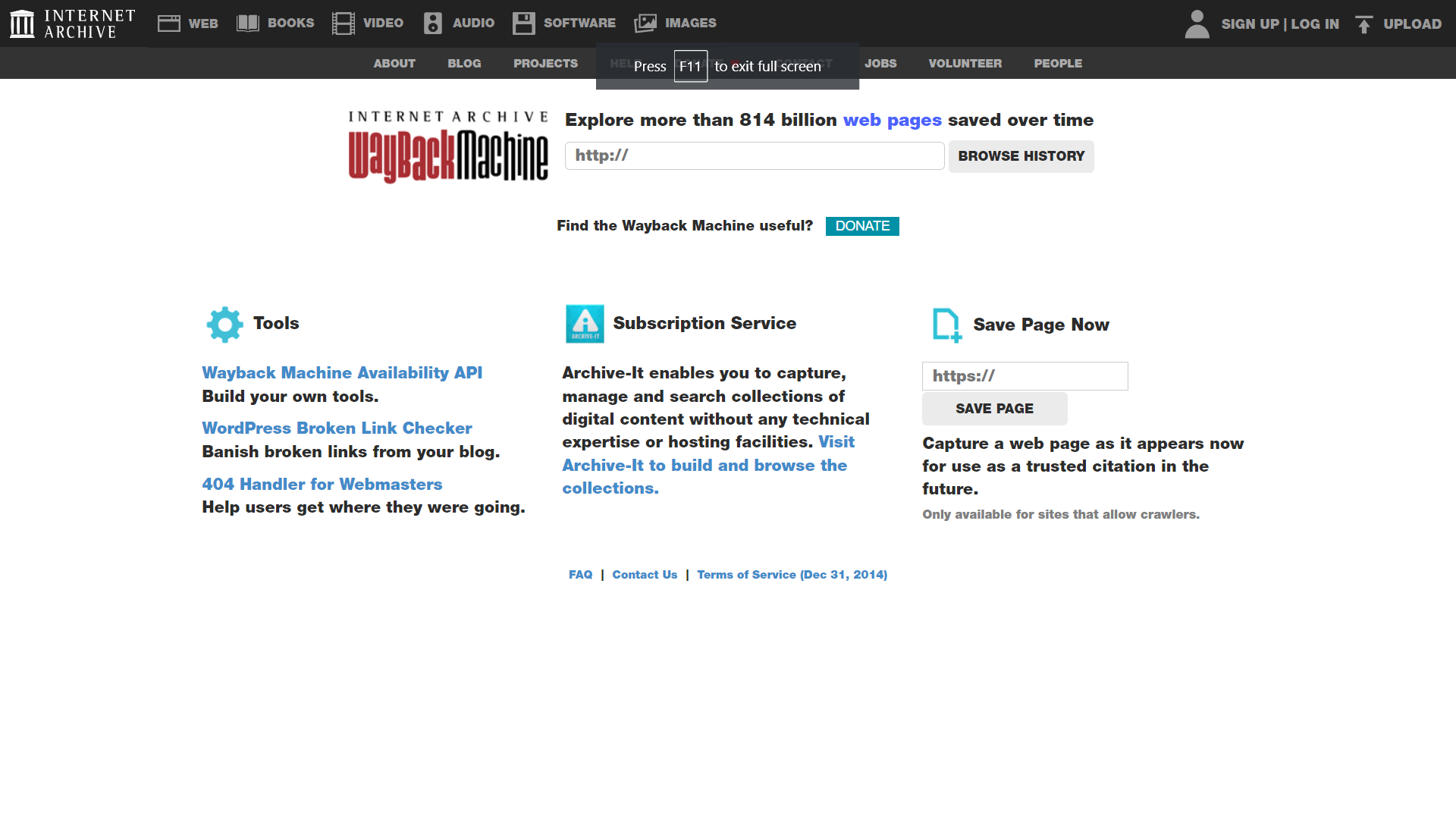This screenshot has width=1456, height=819.
Task: Go to the VOLUNTEER page
Action: click(x=965, y=64)
